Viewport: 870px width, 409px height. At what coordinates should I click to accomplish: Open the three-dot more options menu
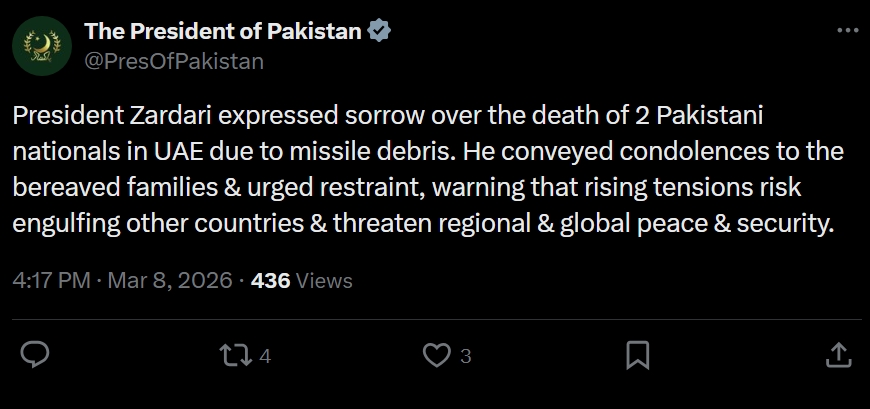pyautogui.click(x=846, y=31)
